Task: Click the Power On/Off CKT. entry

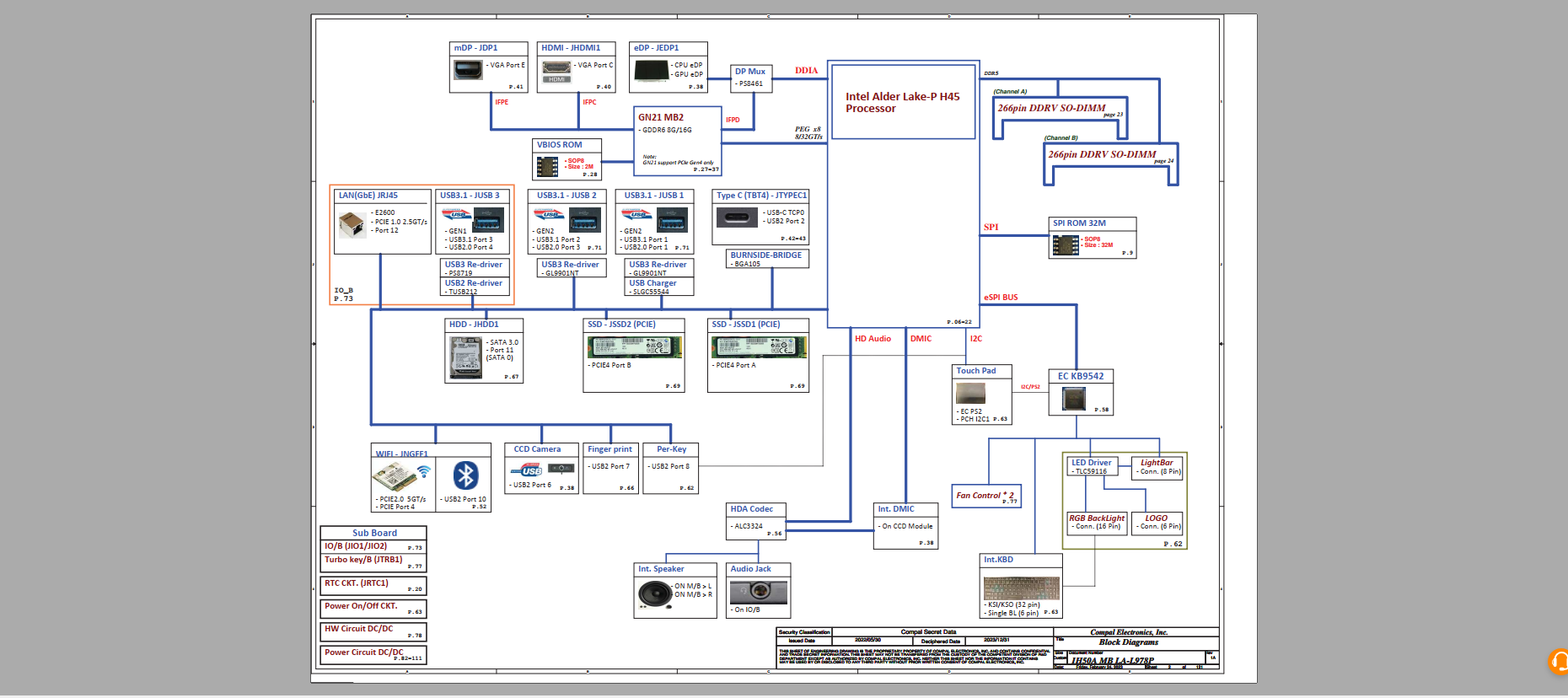Action: 373,609
